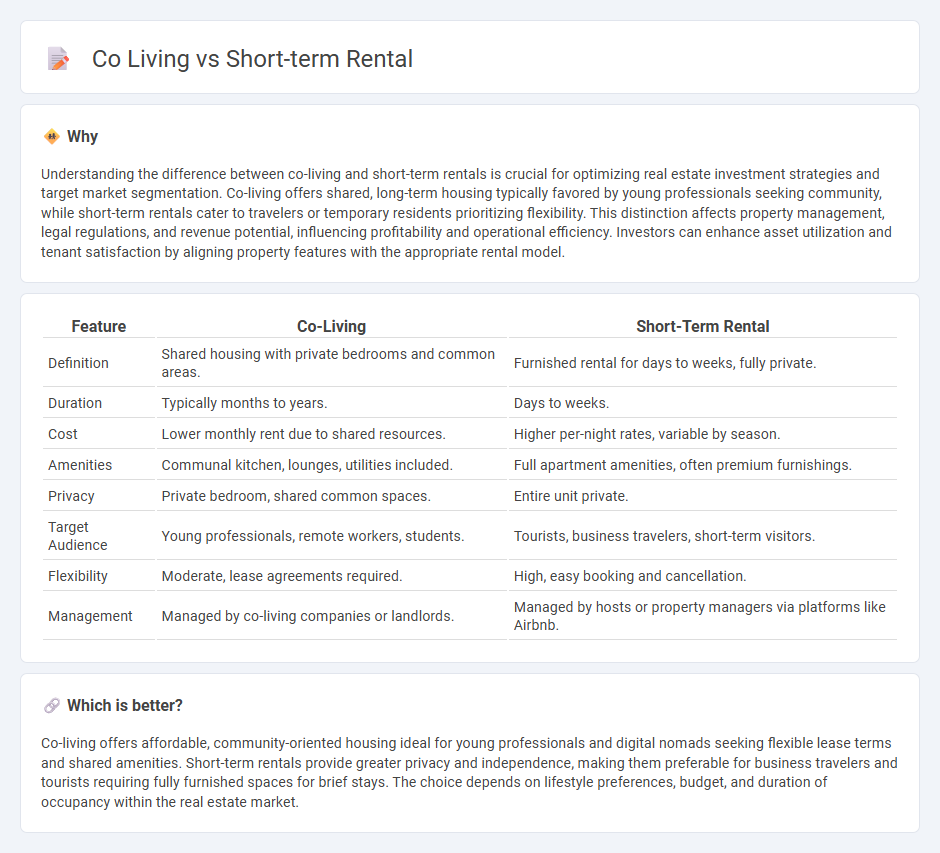Click cell 'Shared housing with private bedrooms and common areas.'
This screenshot has height=853, width=940.
(332, 363)
